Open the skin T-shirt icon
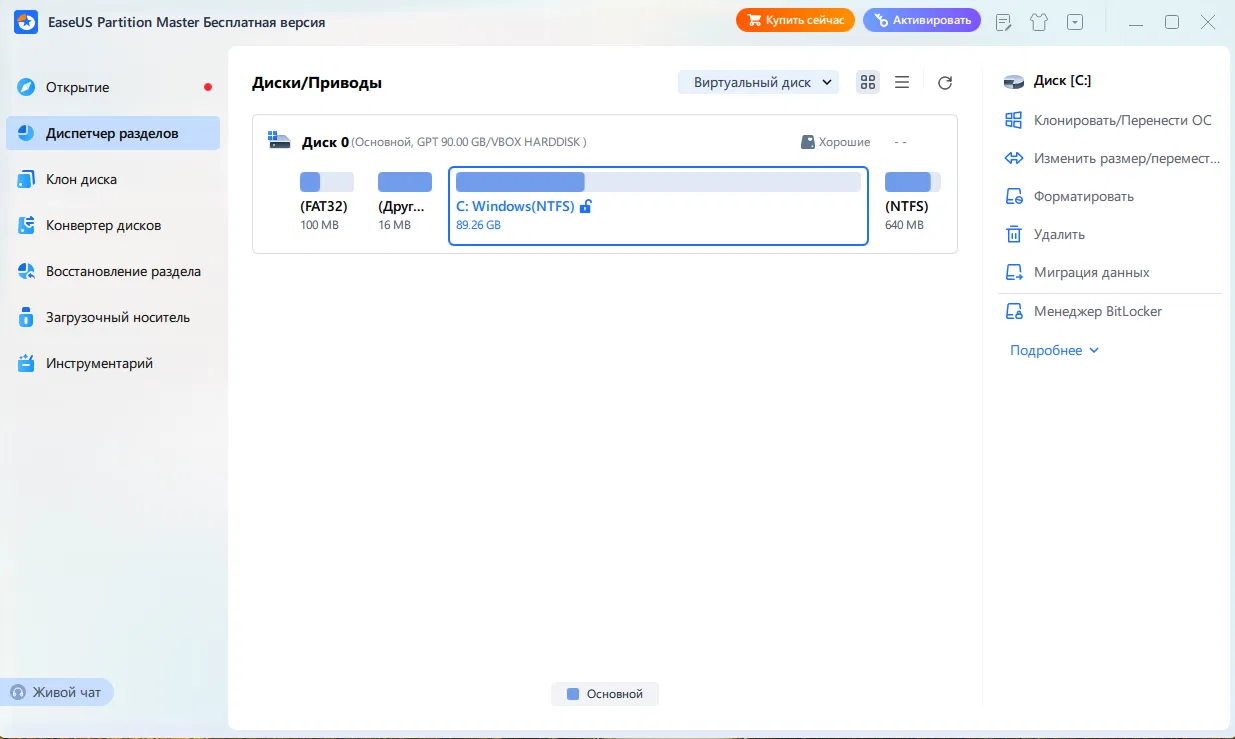Image resolution: width=1235 pixels, height=739 pixels. 1039,21
